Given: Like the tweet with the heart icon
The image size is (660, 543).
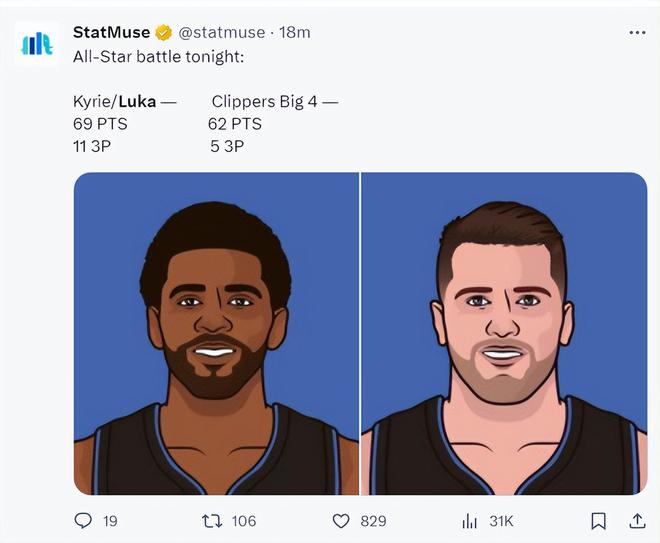Looking at the screenshot, I should pos(341,520).
